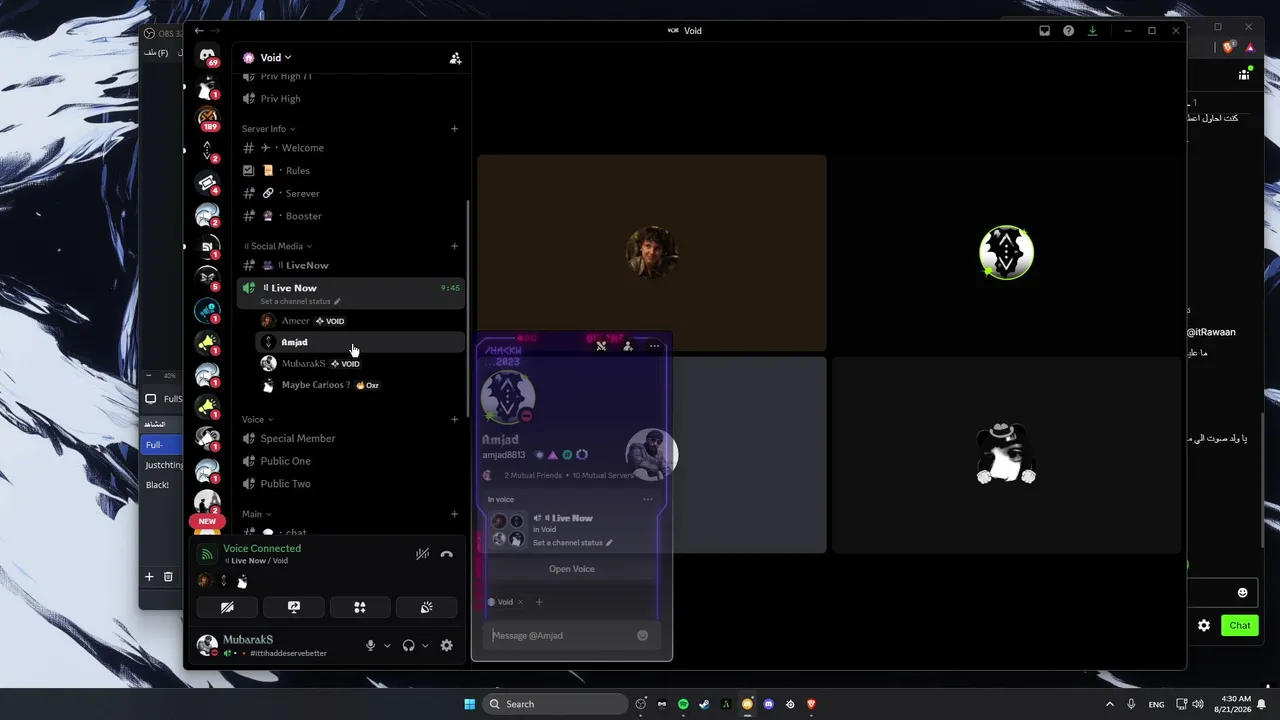Click green Chat button in right window
1280x720 pixels.
[1240, 625]
